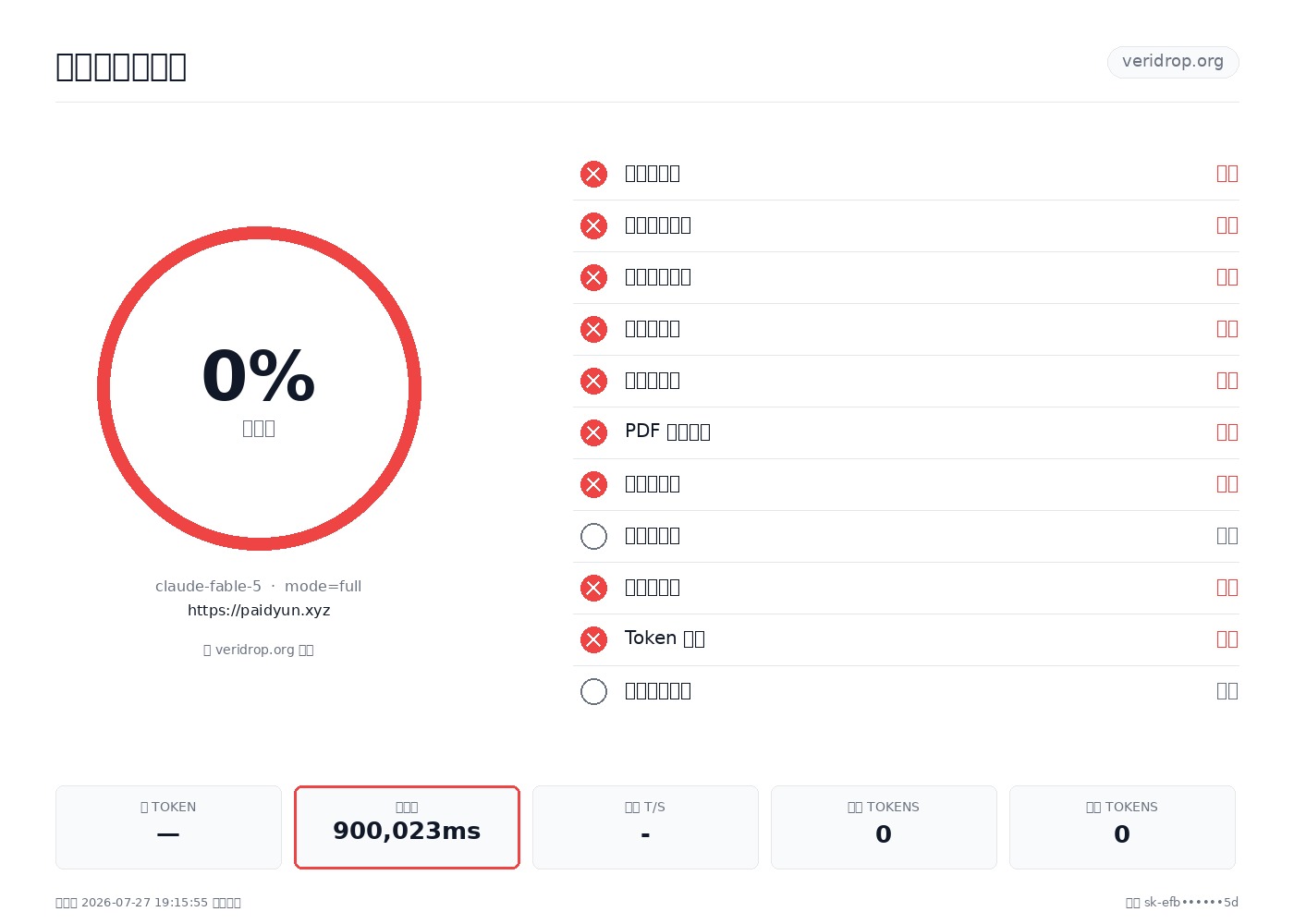The image size is (1294, 924).
Task: Click the red X icon directly above the Token row
Action: pos(593,588)
